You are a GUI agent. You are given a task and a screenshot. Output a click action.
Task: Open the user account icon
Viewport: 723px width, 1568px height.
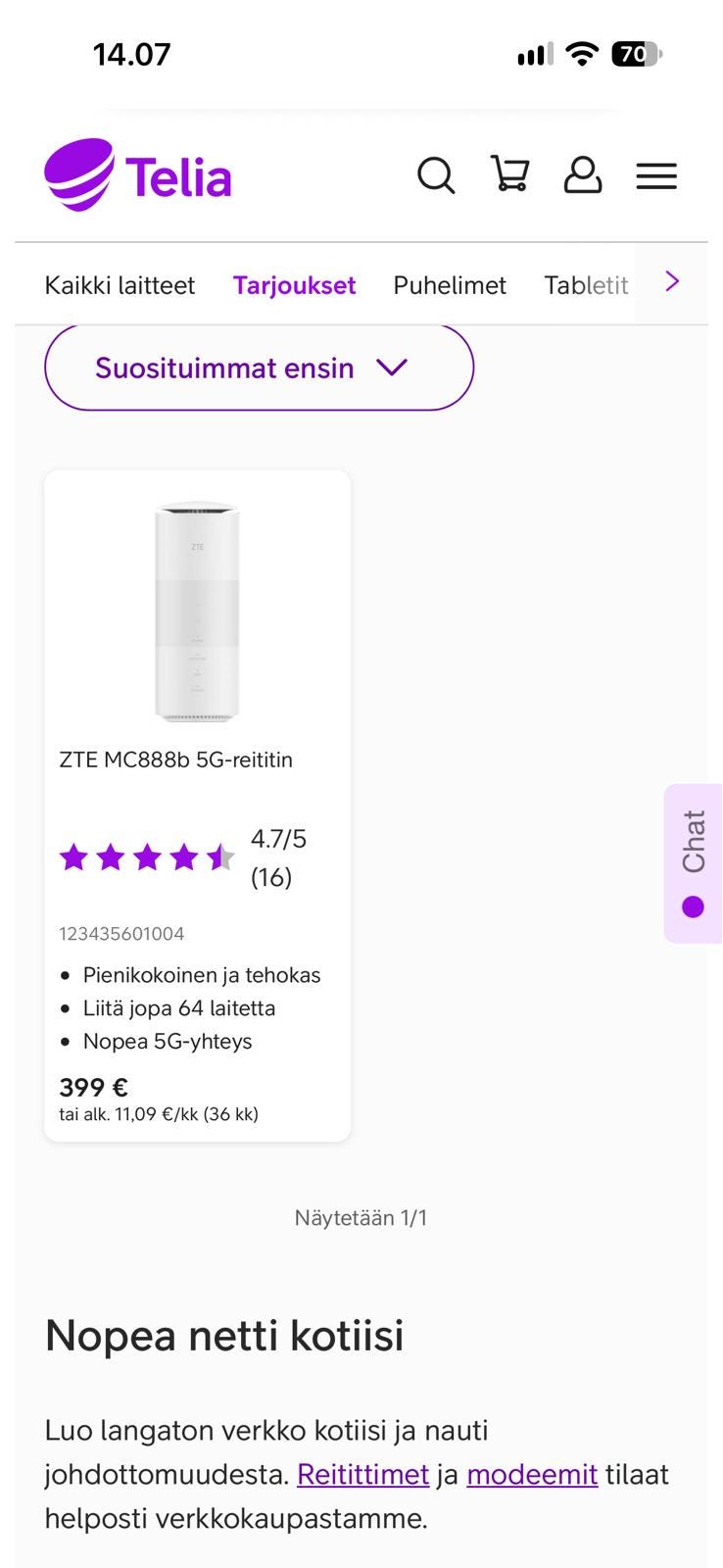(x=582, y=174)
